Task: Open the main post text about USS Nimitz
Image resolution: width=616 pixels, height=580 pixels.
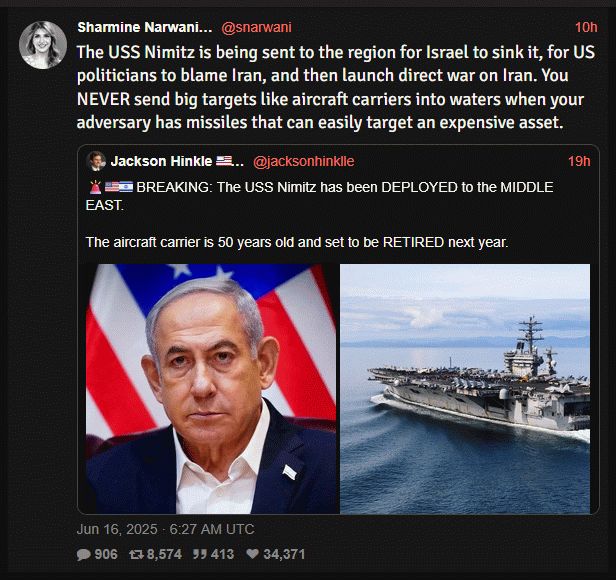Action: coord(330,87)
